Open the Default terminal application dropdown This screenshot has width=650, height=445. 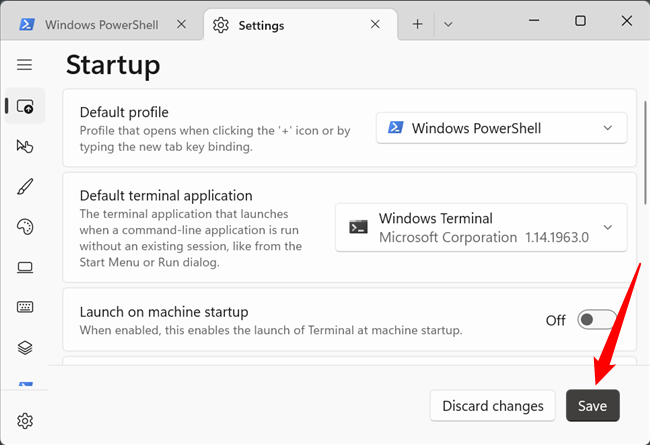[x=481, y=228]
